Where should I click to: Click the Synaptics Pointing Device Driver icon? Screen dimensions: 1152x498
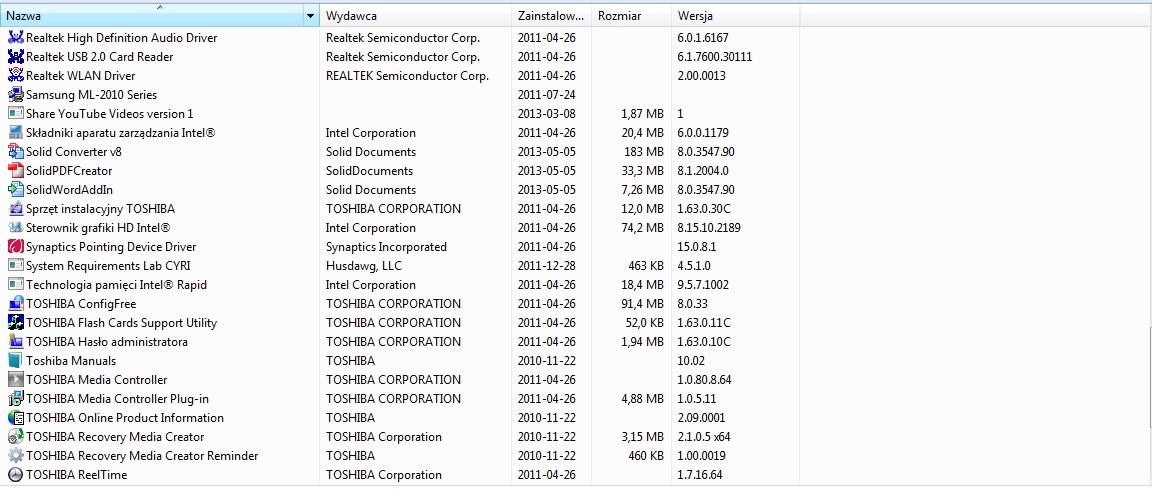coord(15,247)
